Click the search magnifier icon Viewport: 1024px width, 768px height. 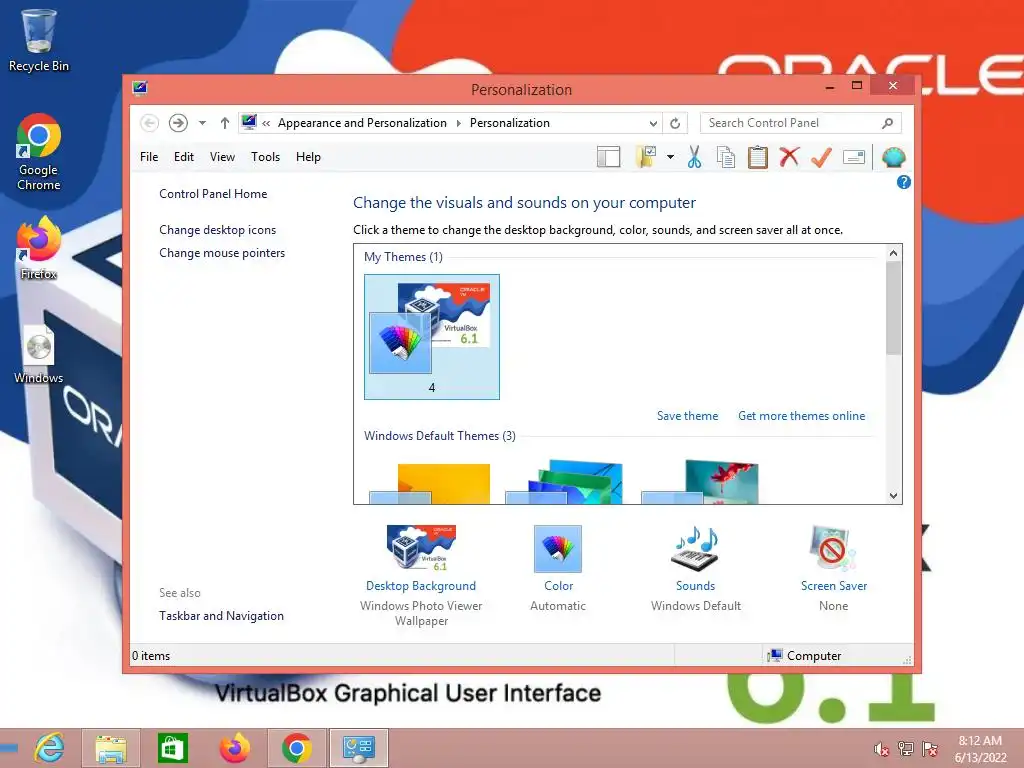(x=888, y=123)
